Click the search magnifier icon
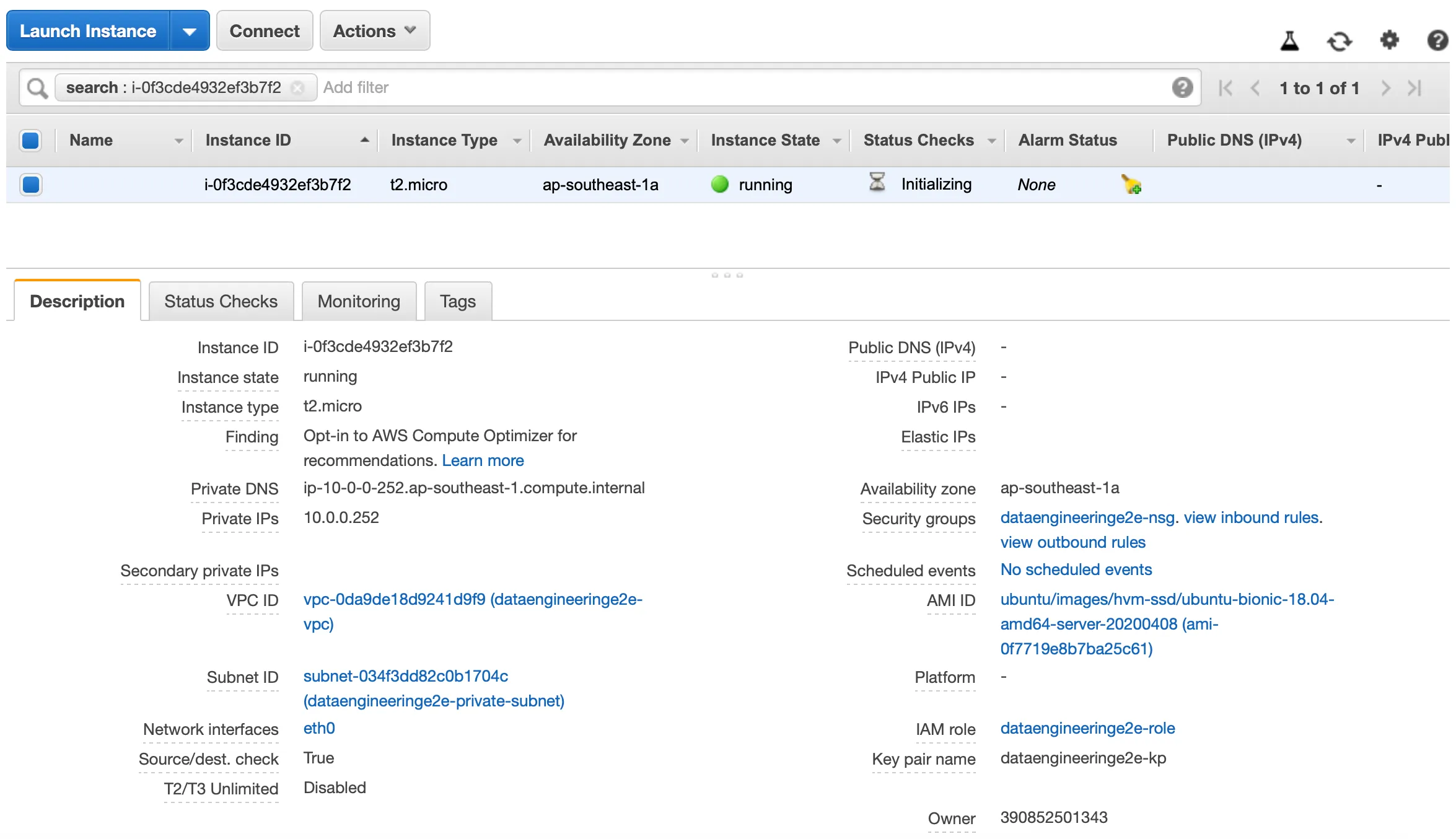 [x=38, y=88]
